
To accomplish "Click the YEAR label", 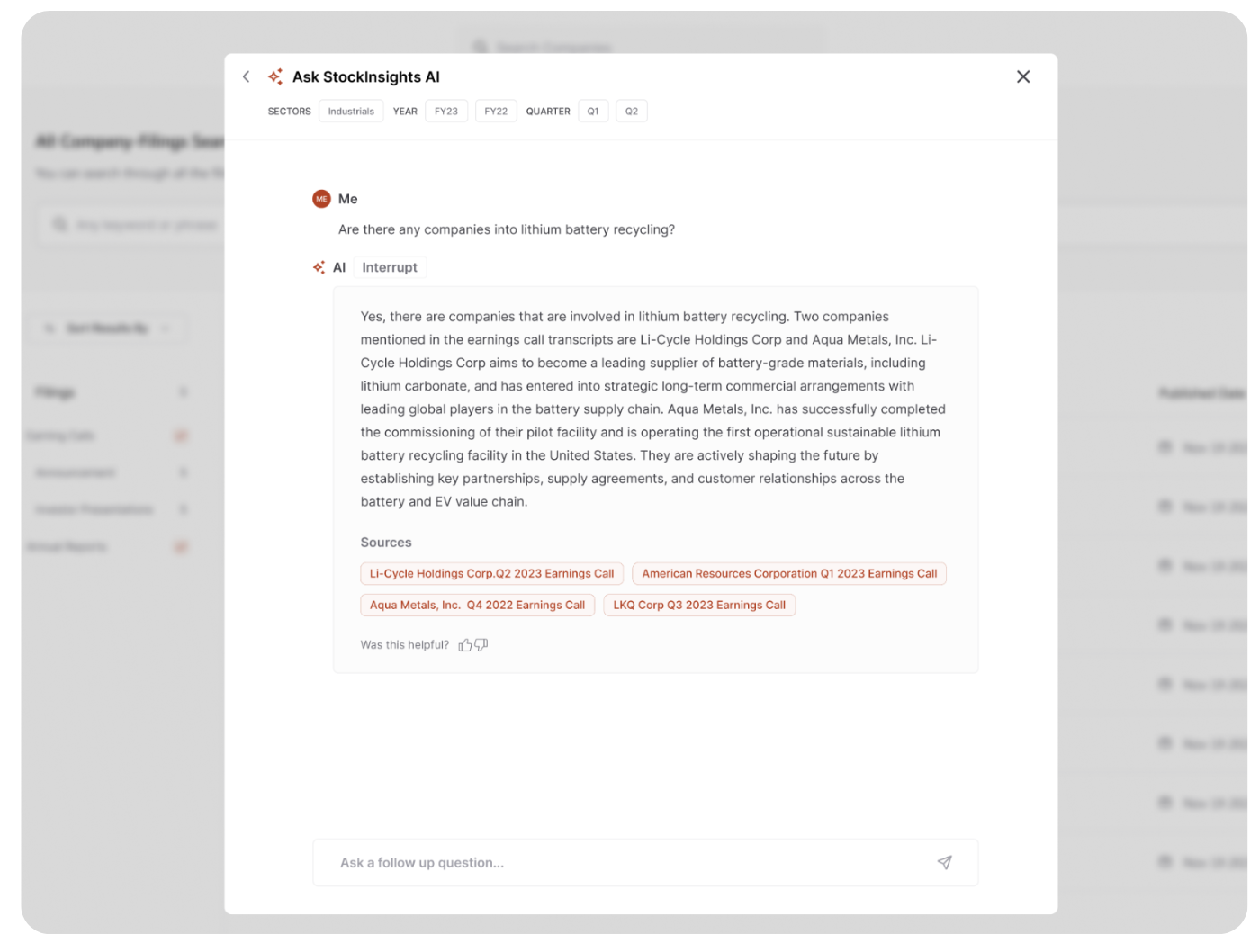I will point(405,112).
